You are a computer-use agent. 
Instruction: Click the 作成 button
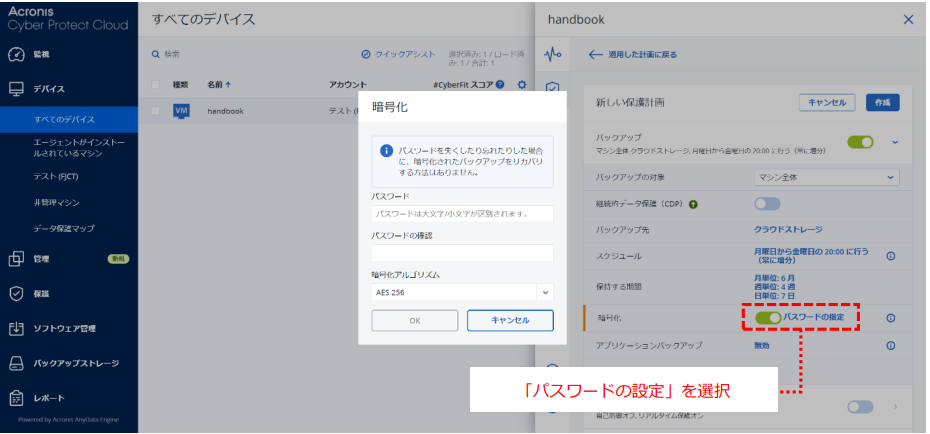click(881, 102)
